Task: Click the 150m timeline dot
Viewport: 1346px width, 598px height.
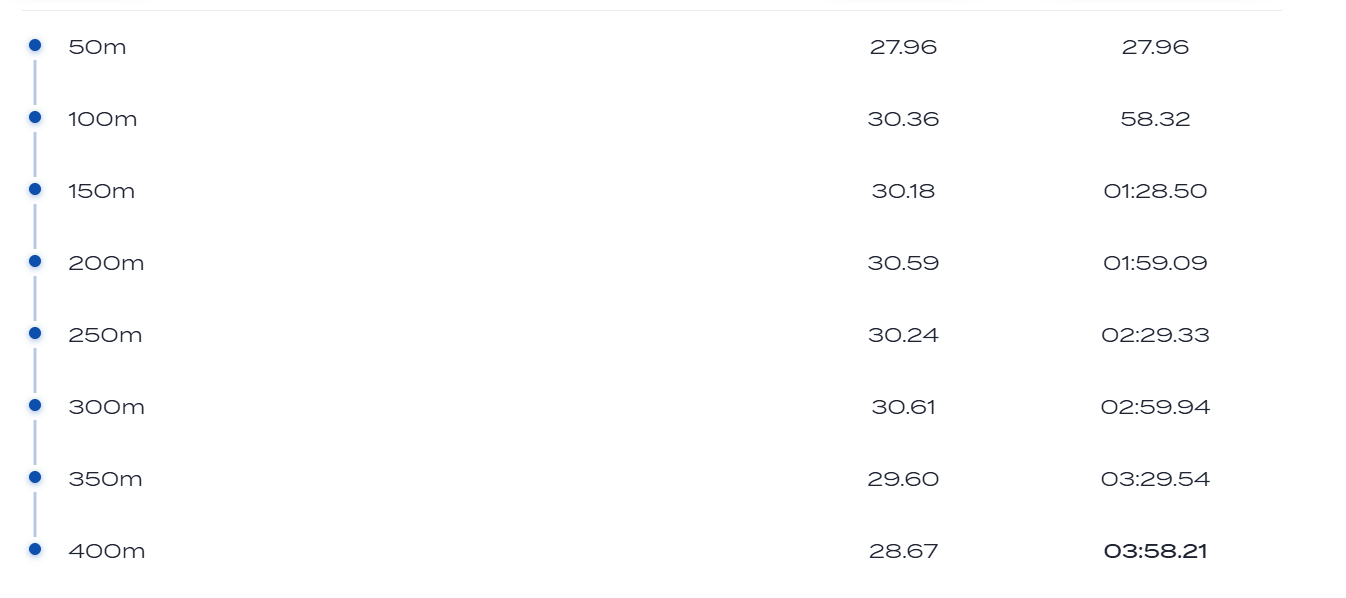Action: pyautogui.click(x=35, y=189)
